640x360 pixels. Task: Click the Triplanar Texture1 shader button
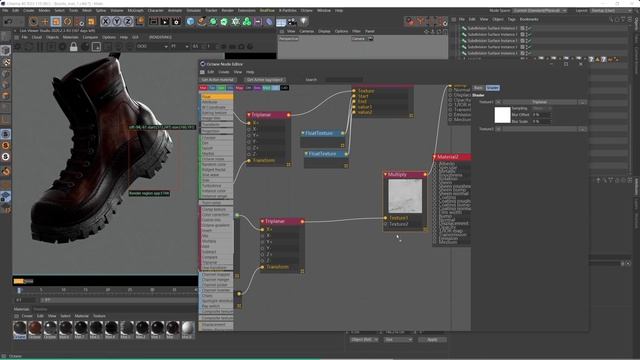(540, 102)
